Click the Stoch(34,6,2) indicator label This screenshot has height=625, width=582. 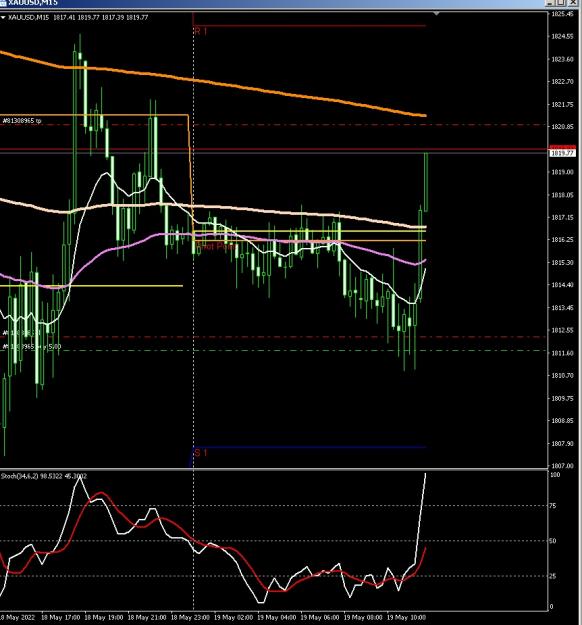44,476
